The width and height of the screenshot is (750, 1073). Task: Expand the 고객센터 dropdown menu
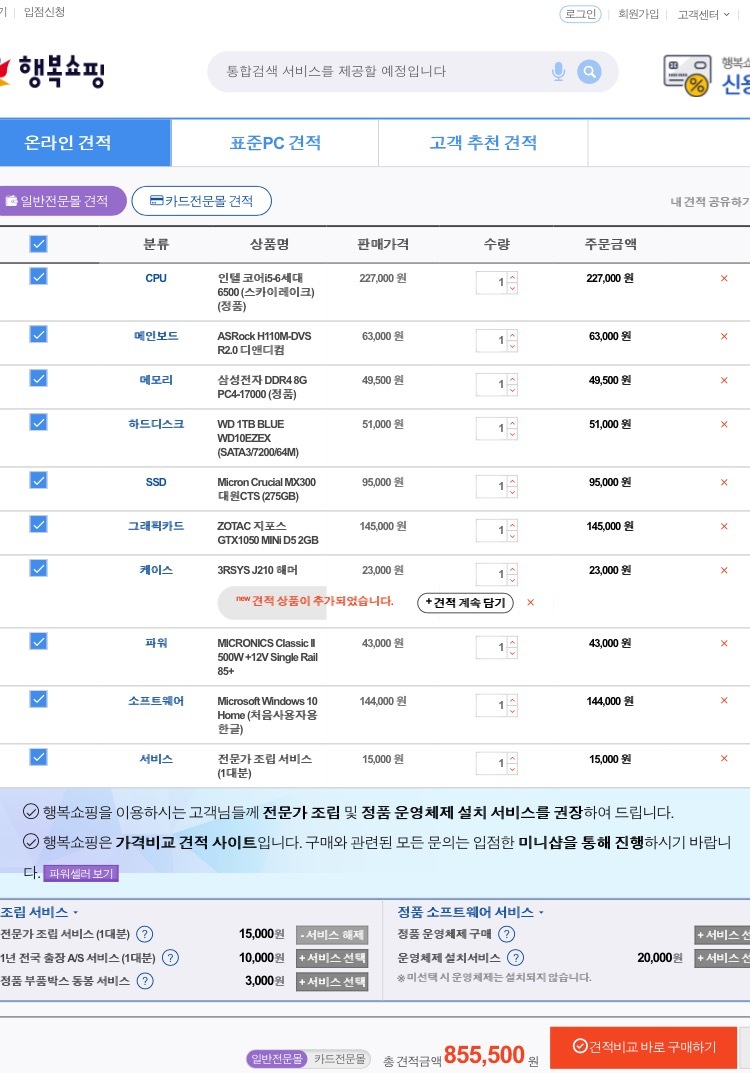703,14
